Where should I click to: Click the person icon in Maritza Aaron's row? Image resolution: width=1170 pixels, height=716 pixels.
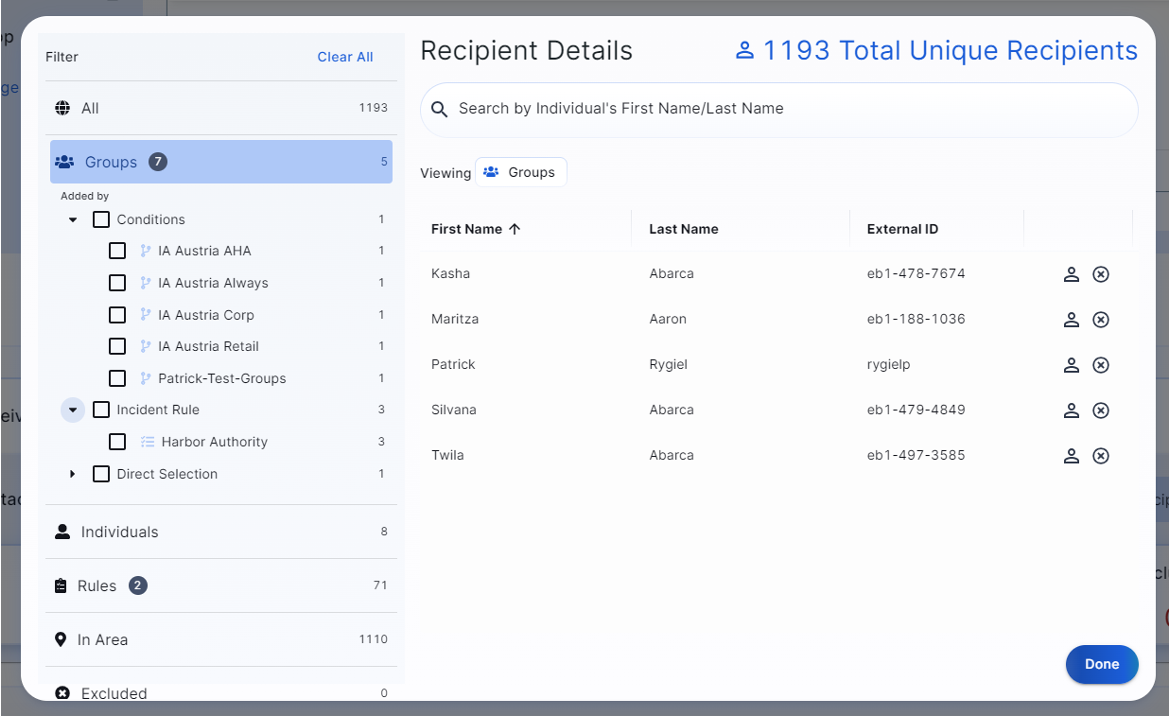[x=1071, y=320]
